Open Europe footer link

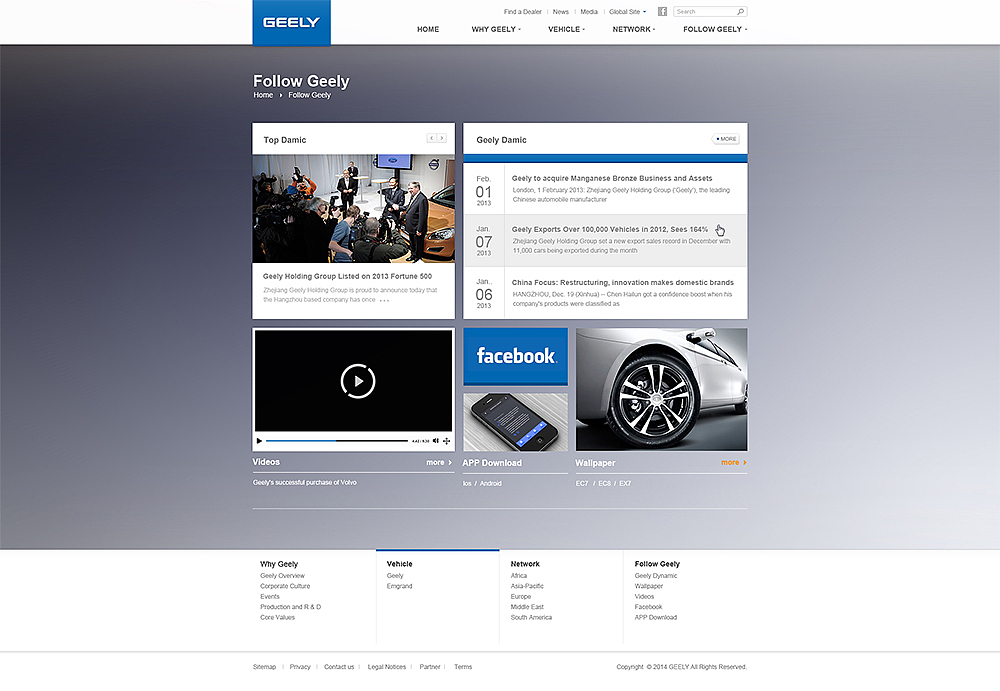pyautogui.click(x=520, y=597)
